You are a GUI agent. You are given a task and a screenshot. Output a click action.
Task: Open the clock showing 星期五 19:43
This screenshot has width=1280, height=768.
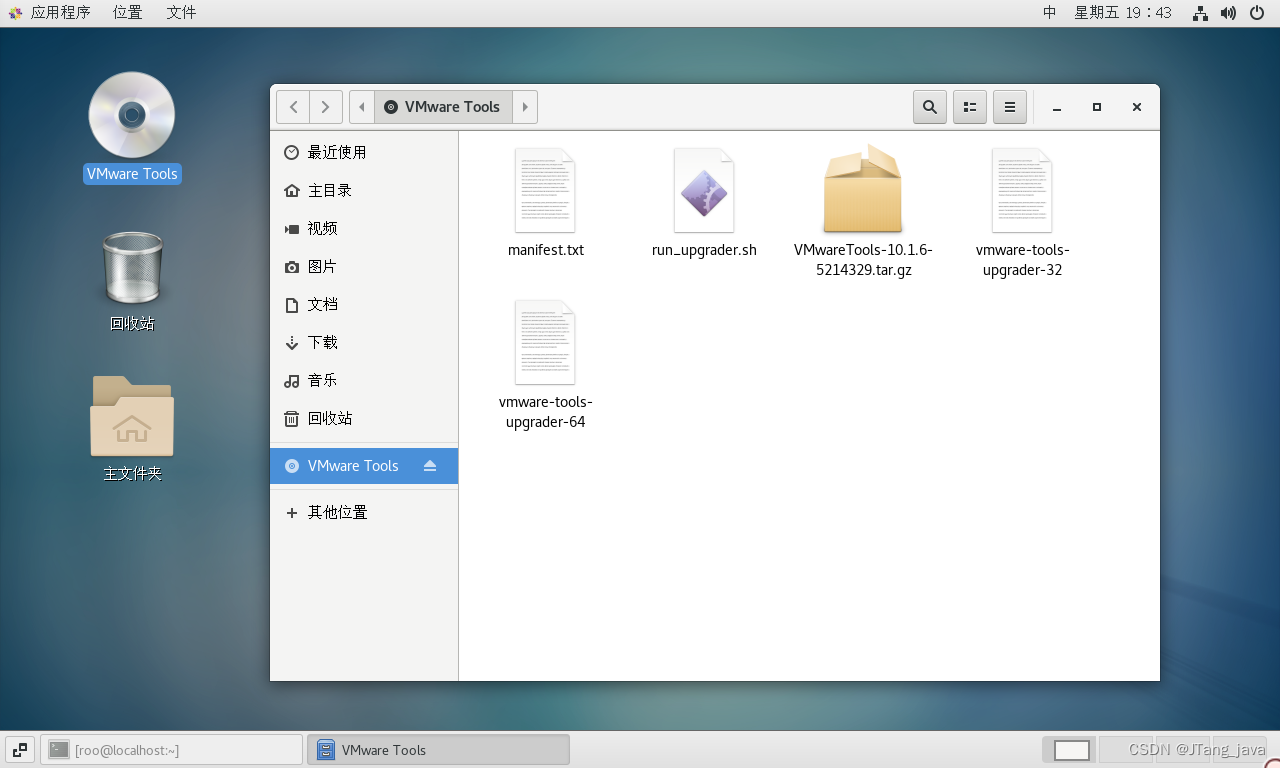[1123, 13]
